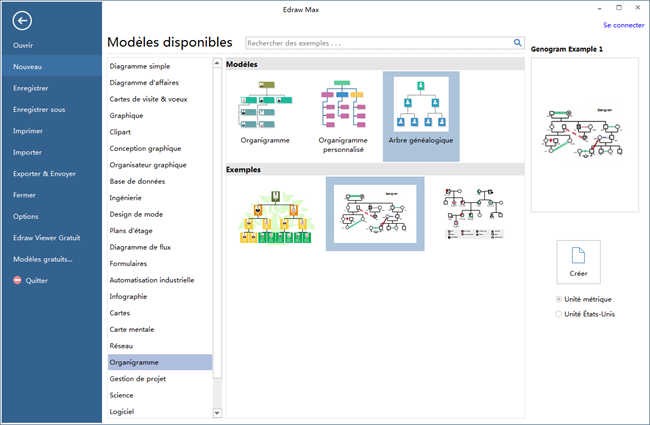Viewport: 650px width, 425px height.
Task: Click the Créer button
Action: [578, 262]
